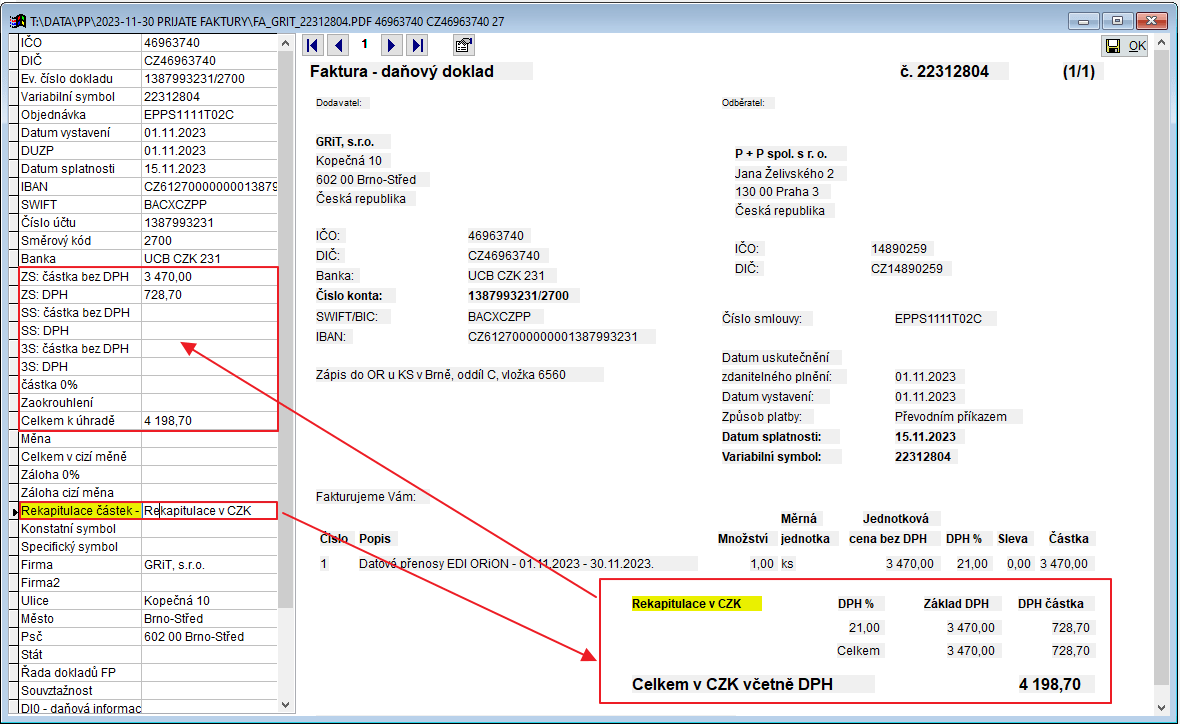This screenshot has height=724, width=1180.
Task: Select the invoice number č. 22312804 in the header
Action: coord(944,71)
